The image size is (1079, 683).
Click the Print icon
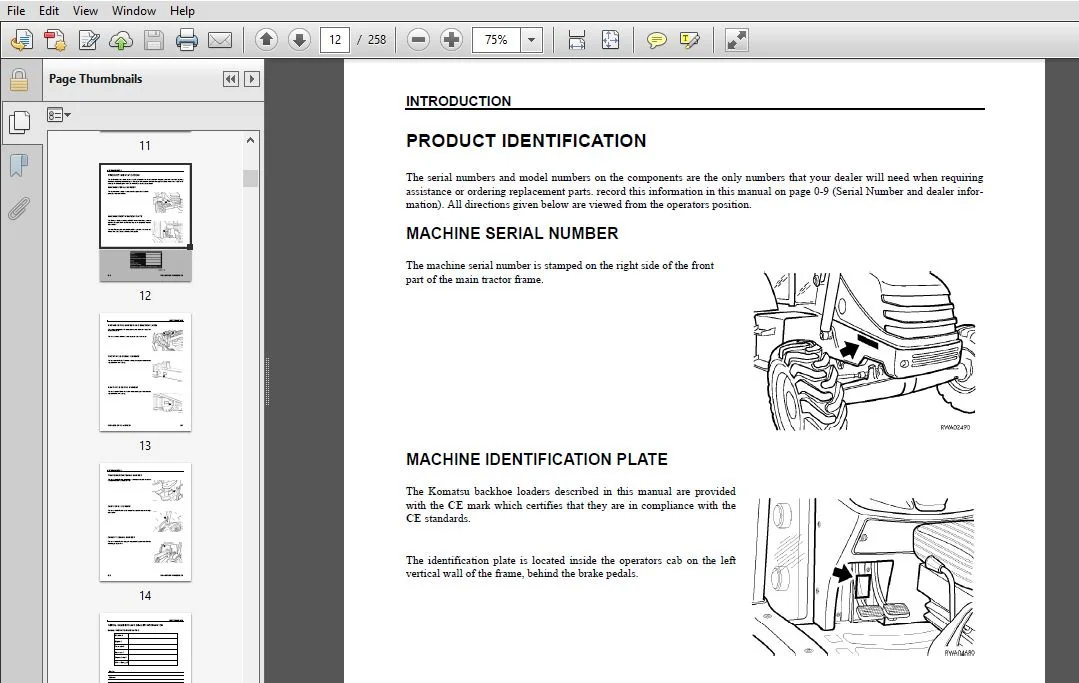coord(186,40)
